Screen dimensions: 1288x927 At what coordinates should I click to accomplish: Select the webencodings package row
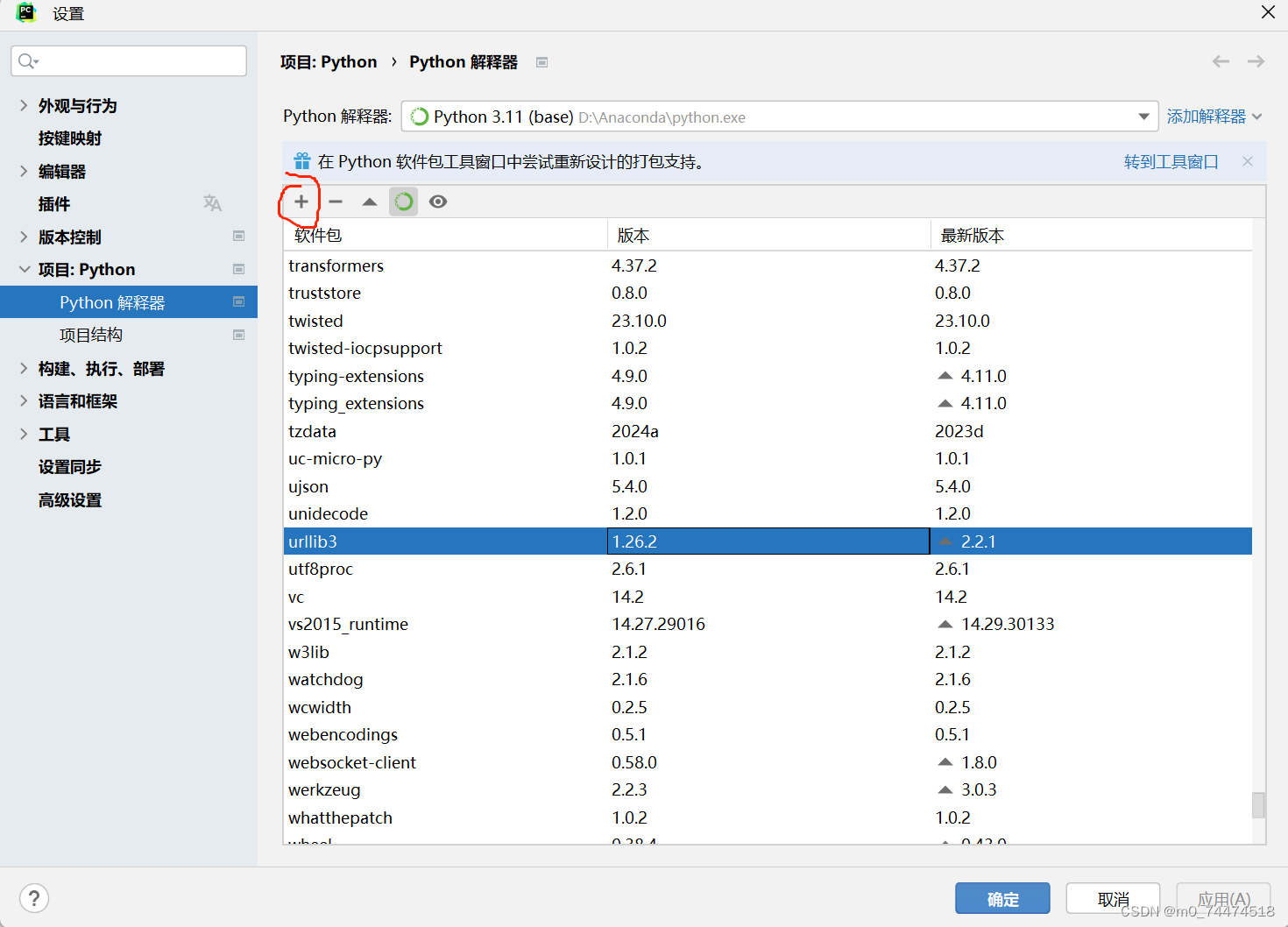(768, 734)
